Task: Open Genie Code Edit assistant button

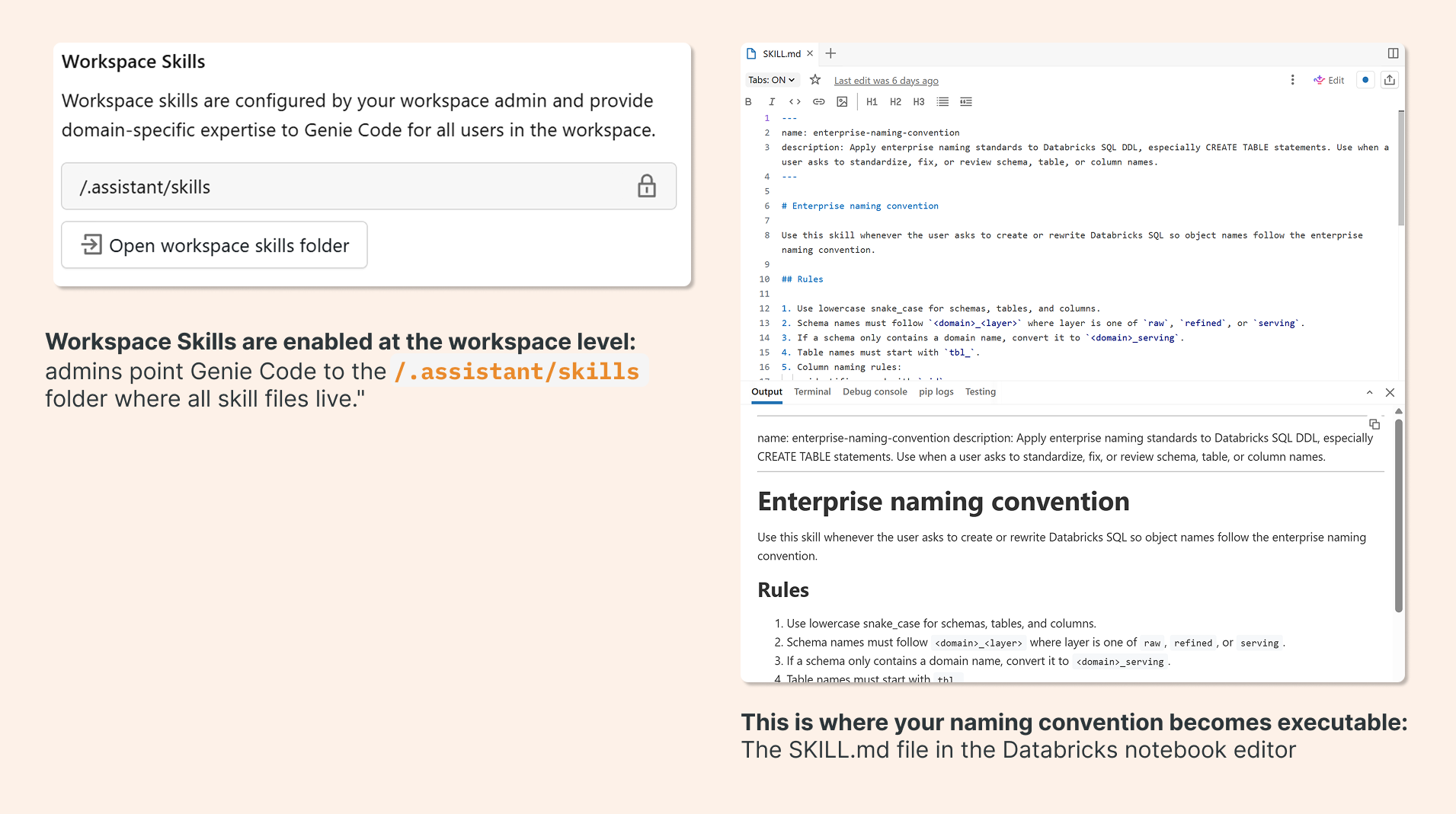Action: coord(1330,80)
